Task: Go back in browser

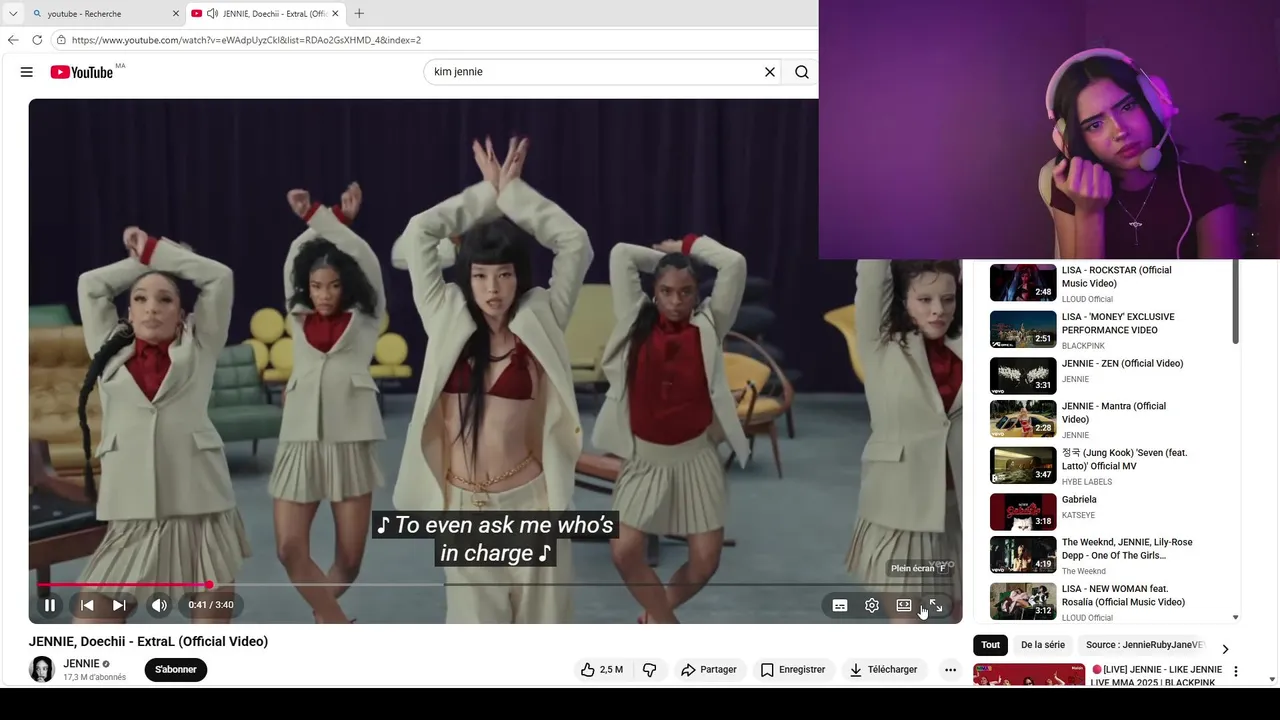Action: 13,40
